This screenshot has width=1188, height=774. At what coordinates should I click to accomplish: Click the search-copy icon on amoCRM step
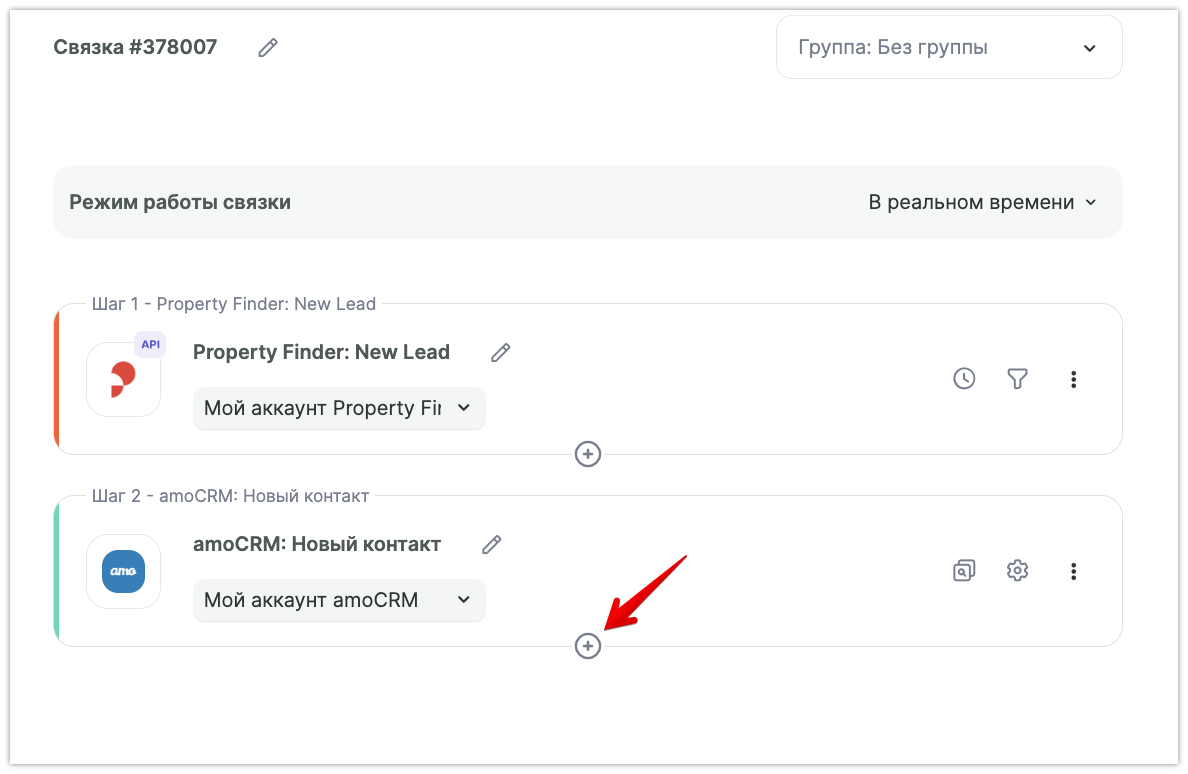click(x=964, y=571)
